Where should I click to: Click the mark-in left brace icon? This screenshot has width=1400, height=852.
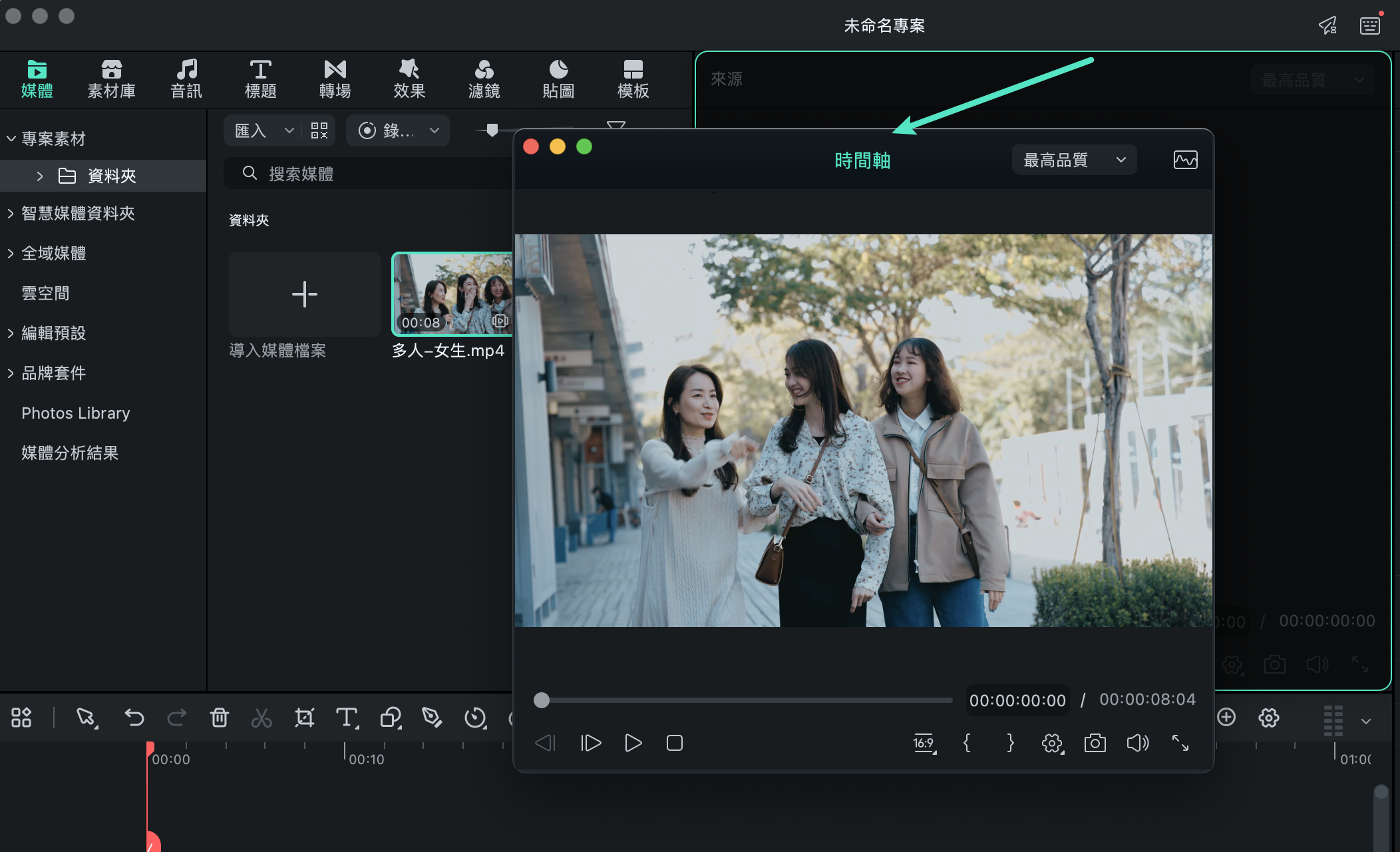(967, 743)
